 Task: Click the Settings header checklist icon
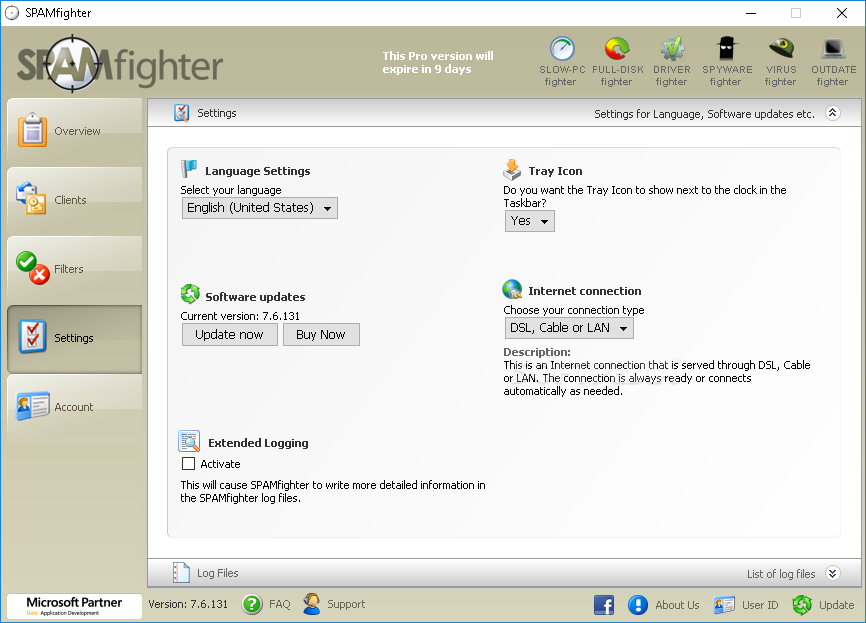182,113
